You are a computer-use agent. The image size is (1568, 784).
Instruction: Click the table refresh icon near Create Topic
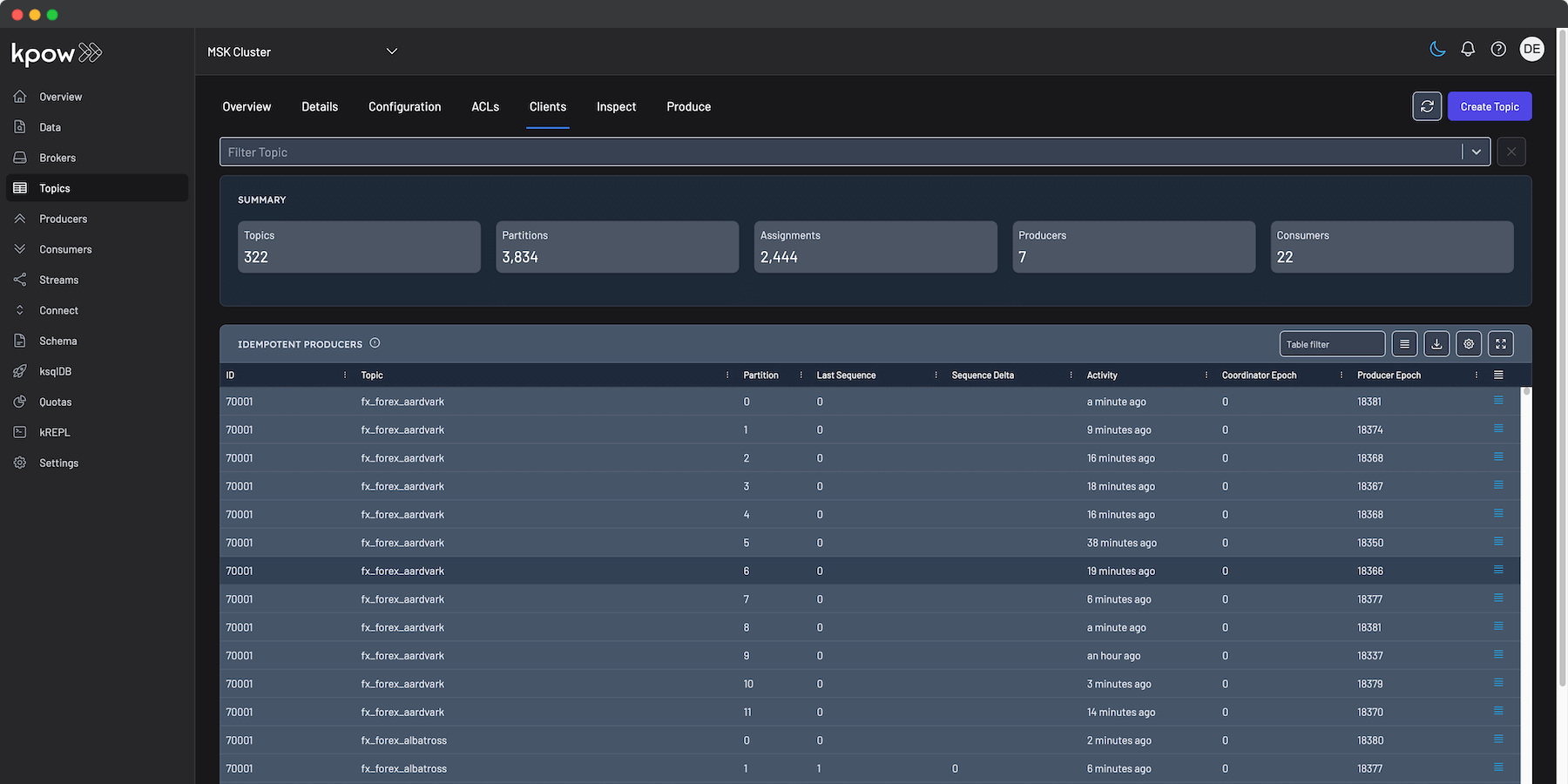[1427, 106]
